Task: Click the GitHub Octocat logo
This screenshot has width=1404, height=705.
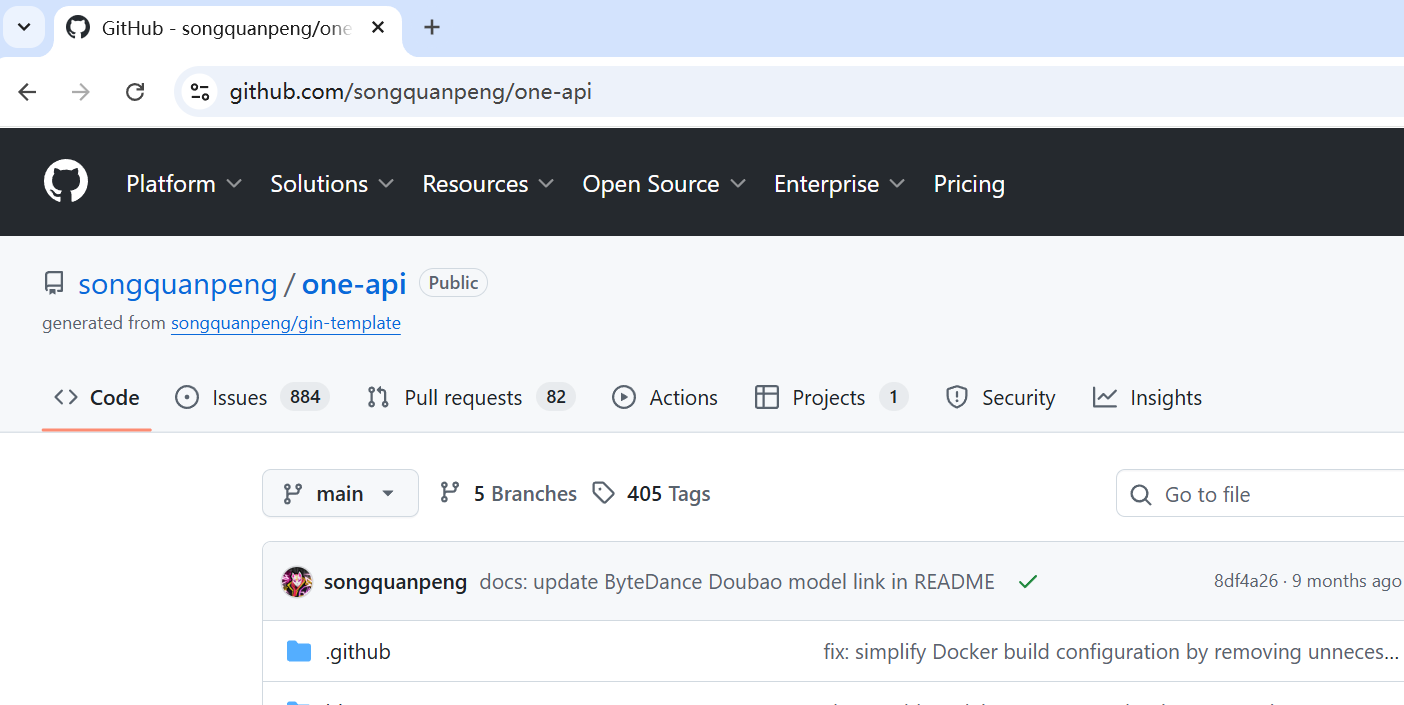Action: (x=66, y=182)
